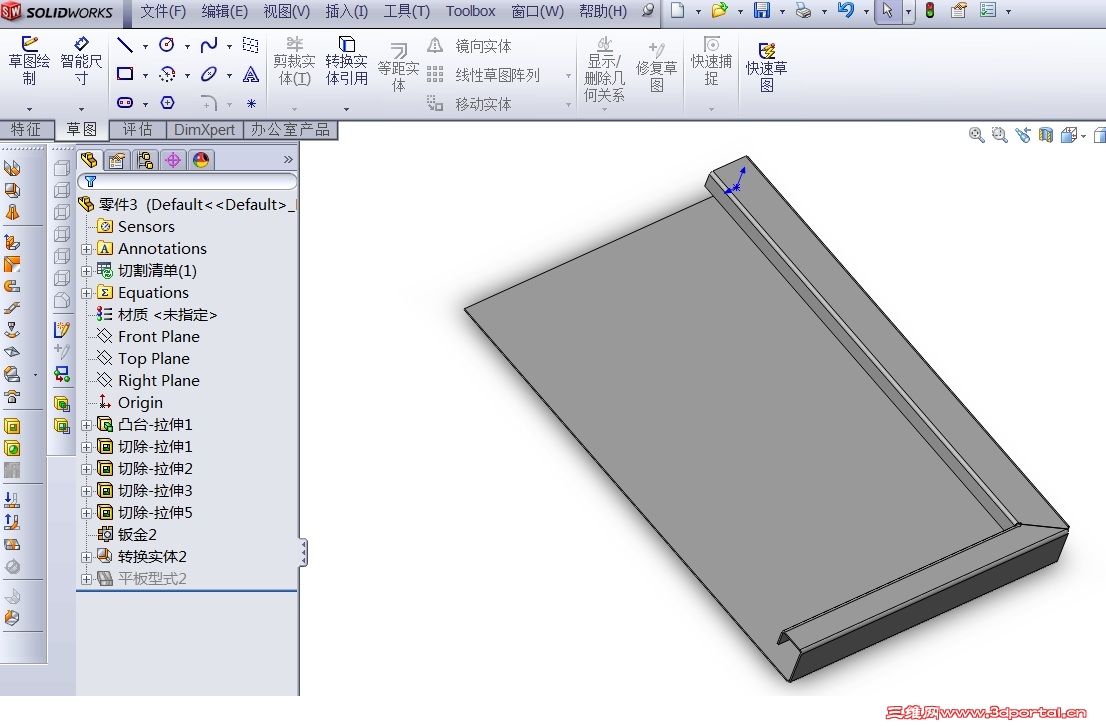Click Display/Delete Relations (显示/删除几何关系)
Screen dimensions: 1106x726
(604, 70)
